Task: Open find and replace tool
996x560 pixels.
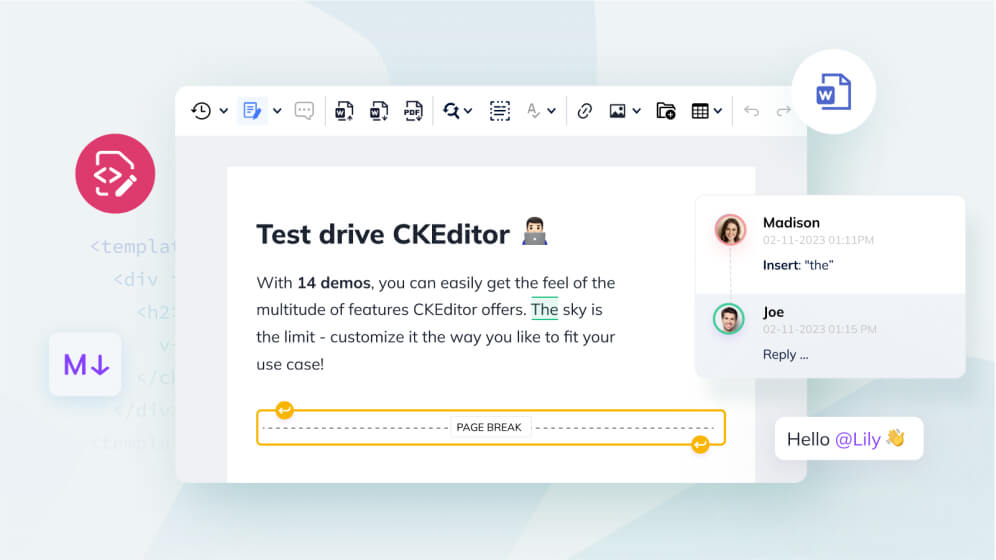Action: pos(452,111)
